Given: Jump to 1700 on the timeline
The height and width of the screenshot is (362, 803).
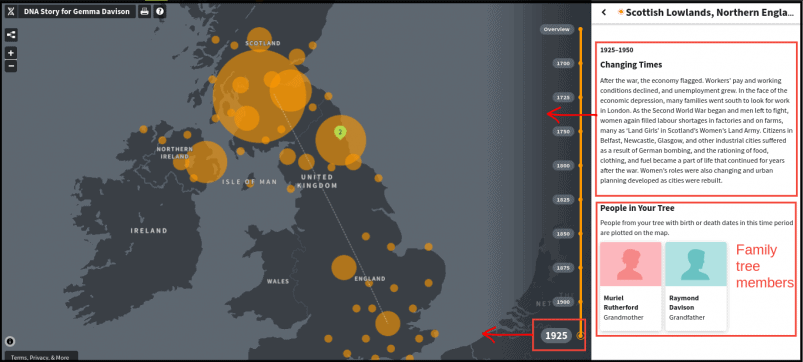Looking at the screenshot, I should pos(563,63).
